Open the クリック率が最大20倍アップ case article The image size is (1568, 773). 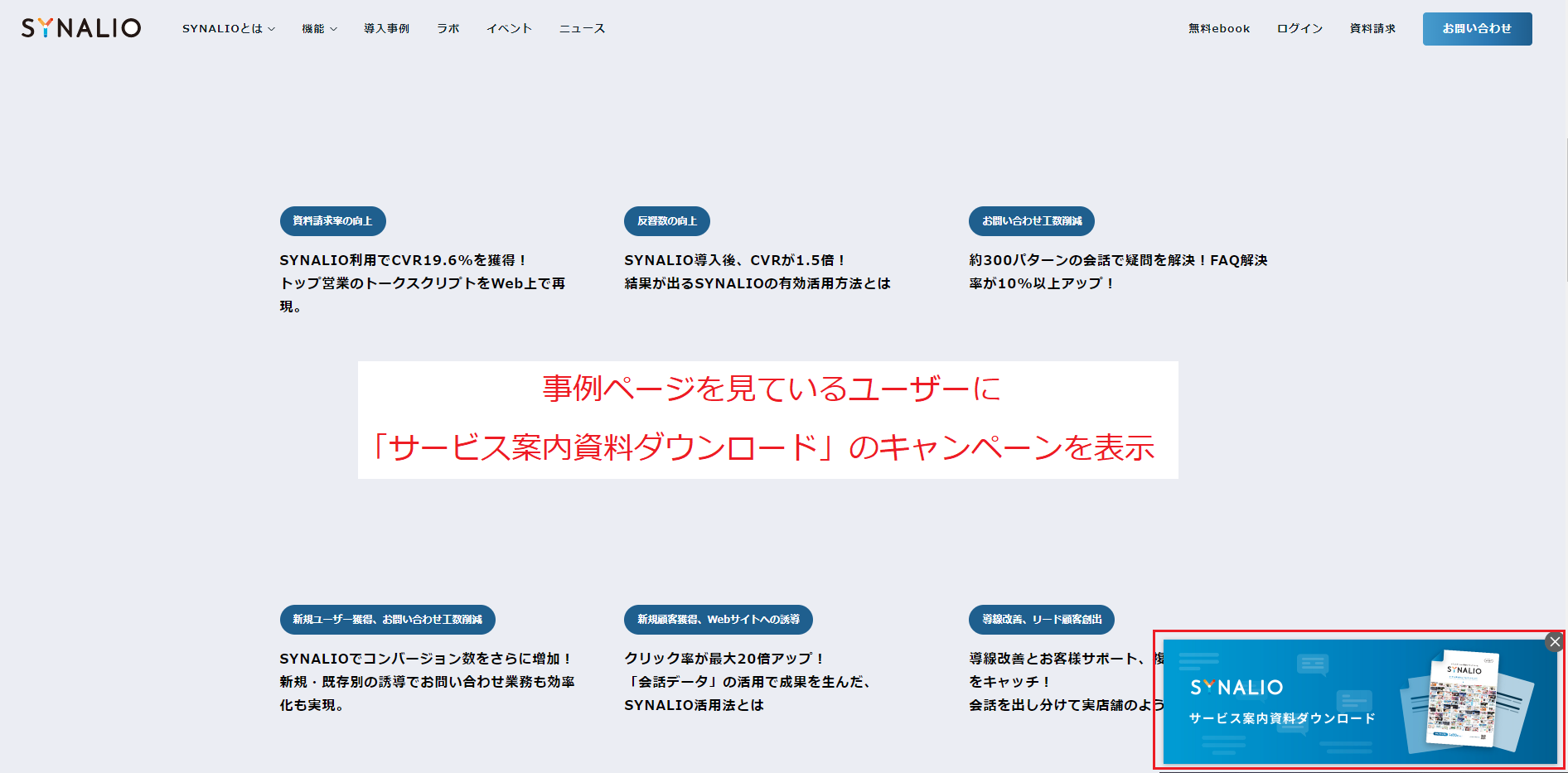tap(748, 682)
